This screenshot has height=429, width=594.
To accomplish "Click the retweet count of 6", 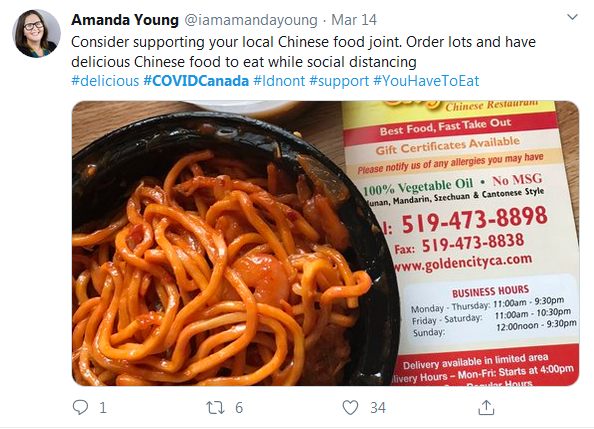I will 239,408.
